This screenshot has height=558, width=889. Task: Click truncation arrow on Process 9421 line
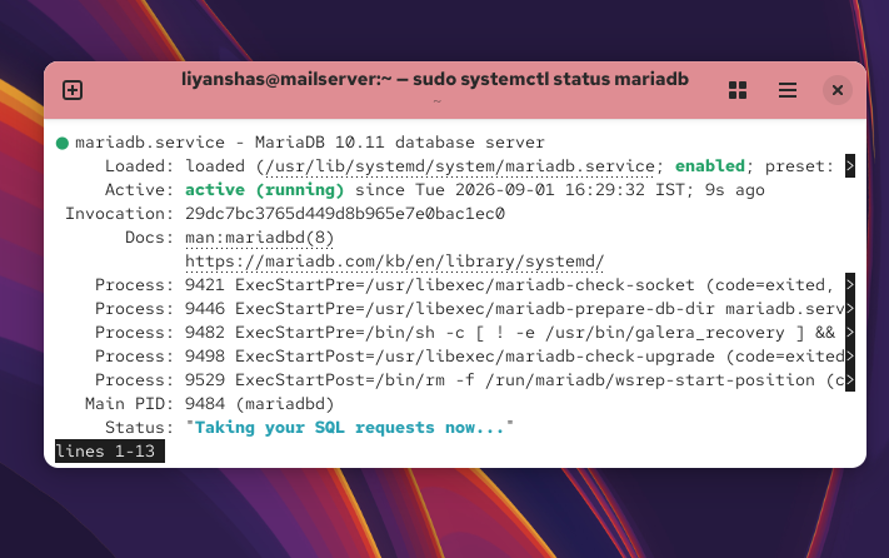point(850,285)
